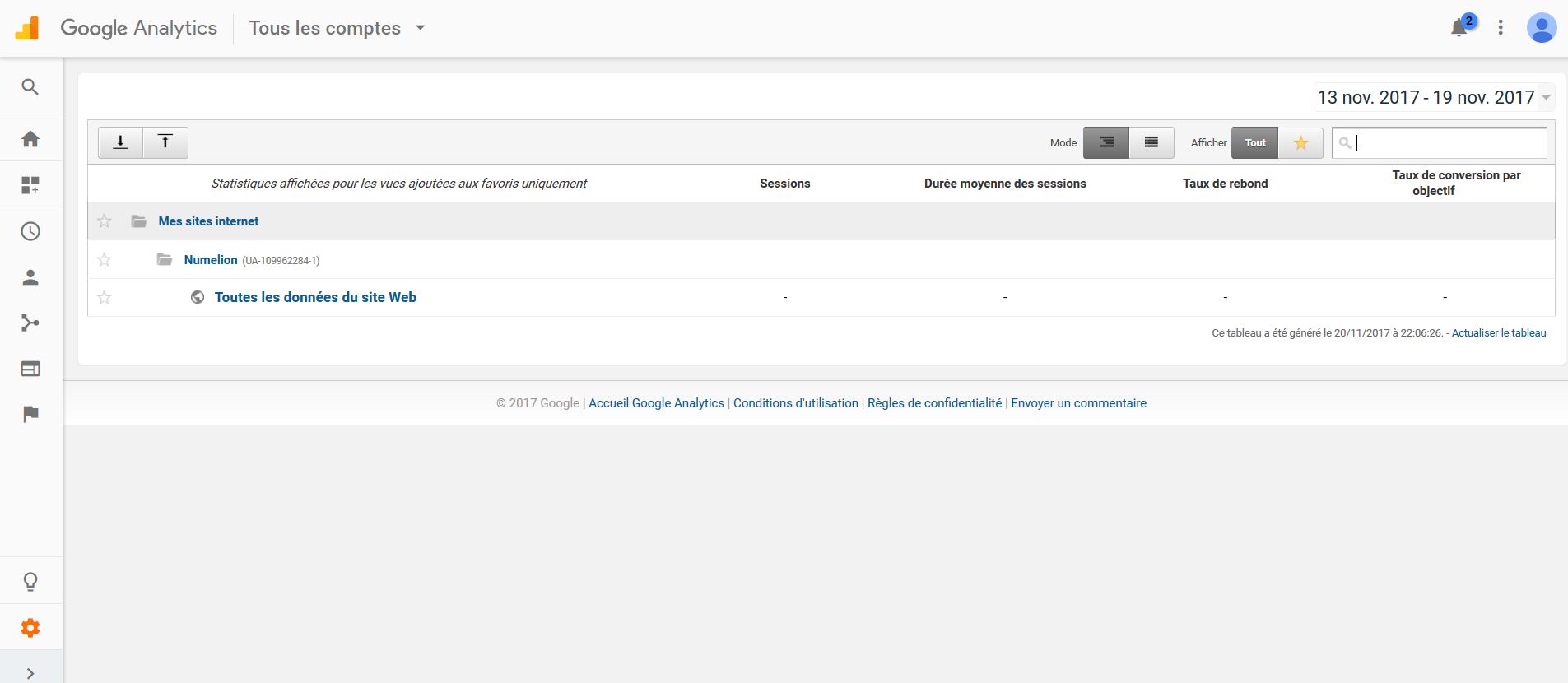The image size is (1568, 683).
Task: Open Mes sites internet account link
Action: pos(208,221)
